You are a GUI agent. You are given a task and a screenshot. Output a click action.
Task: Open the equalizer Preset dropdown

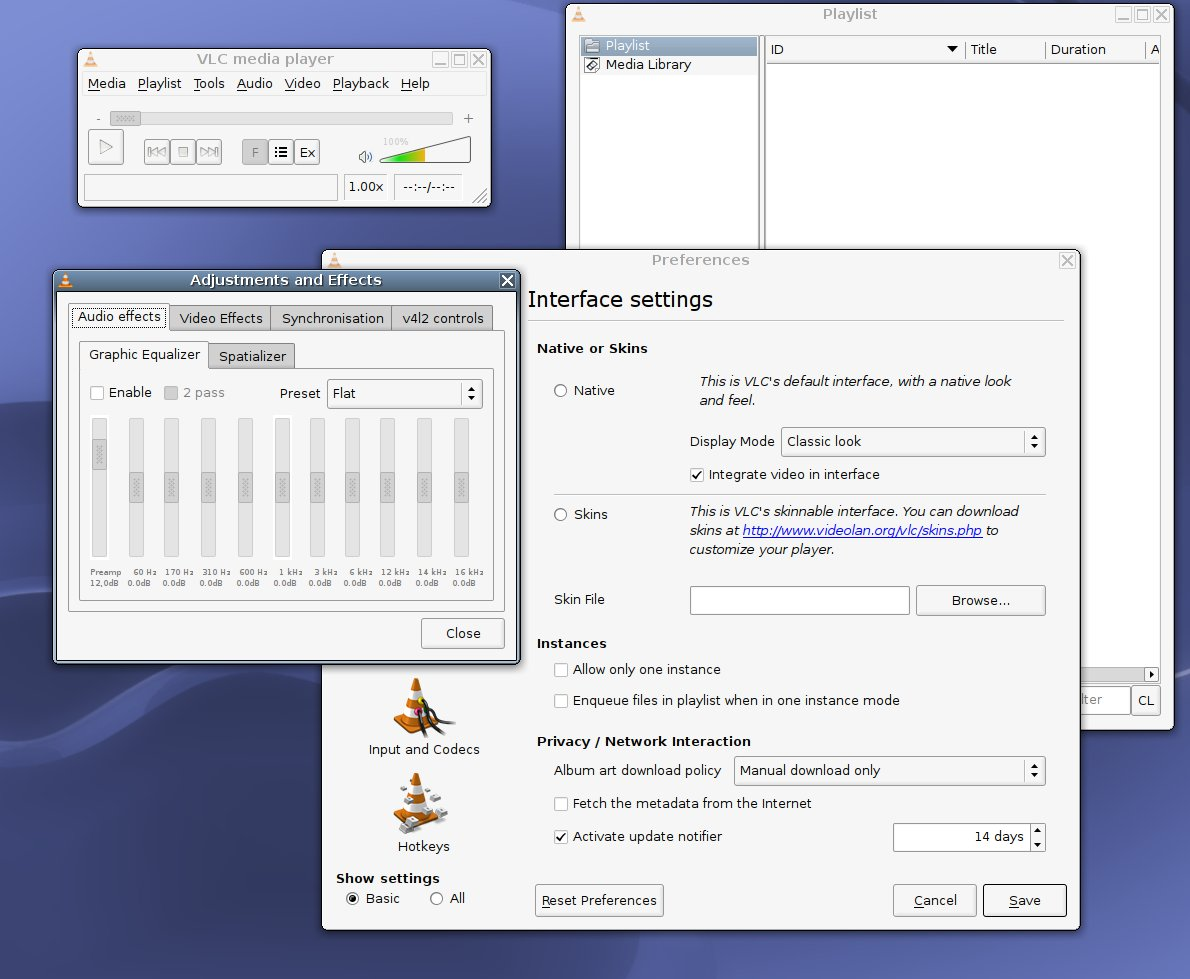405,393
